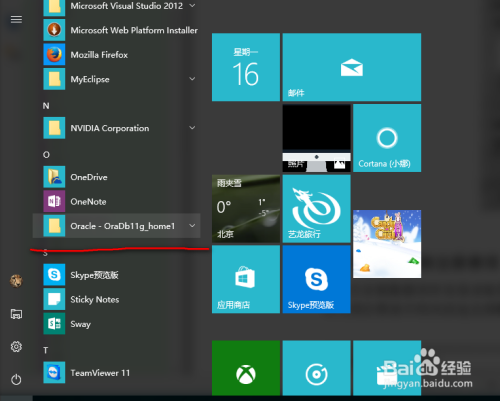The image size is (500, 401).
Task: Open the hamburger menu at top left
Action: pyautogui.click(x=16, y=19)
